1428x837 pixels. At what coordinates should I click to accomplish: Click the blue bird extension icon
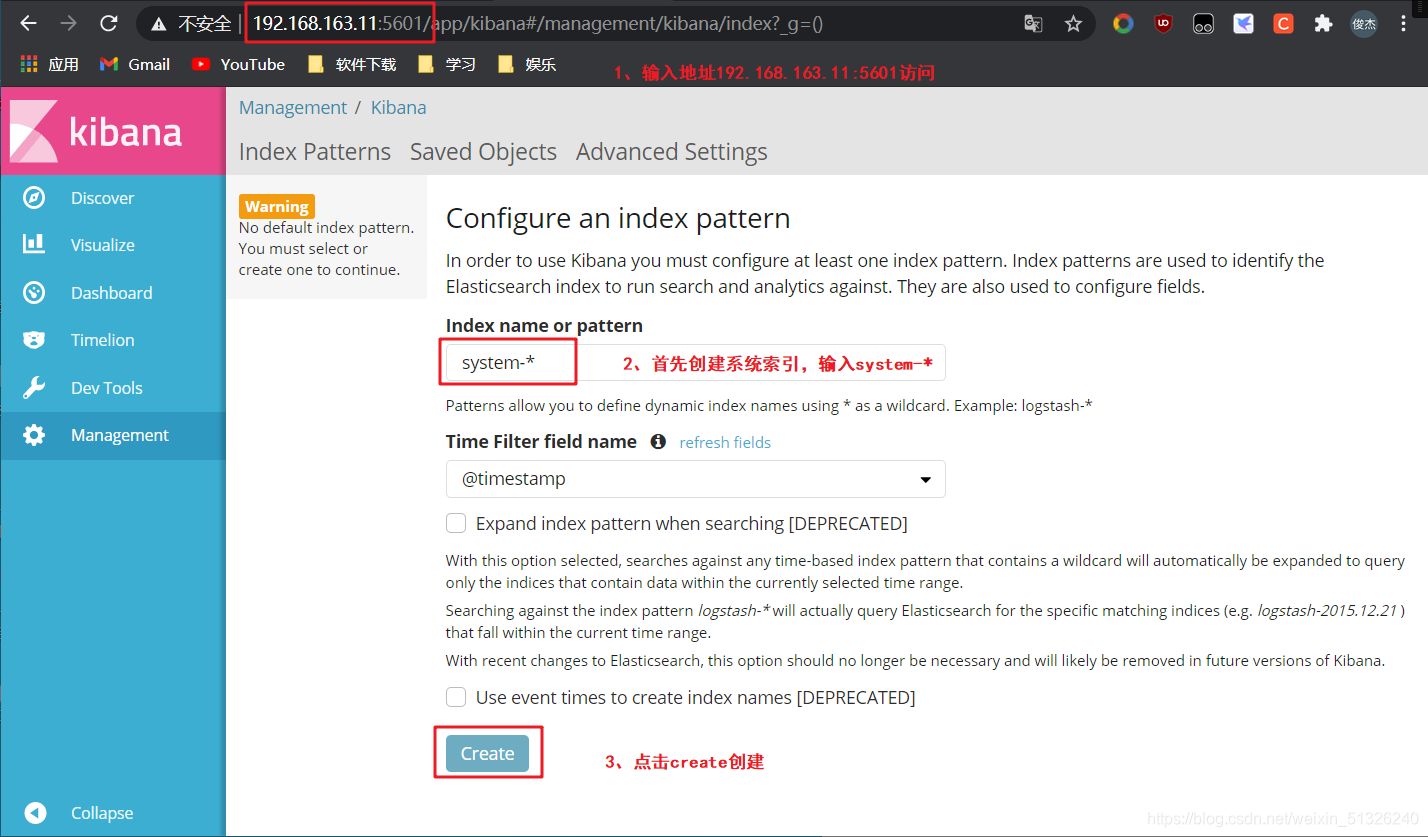(1243, 23)
